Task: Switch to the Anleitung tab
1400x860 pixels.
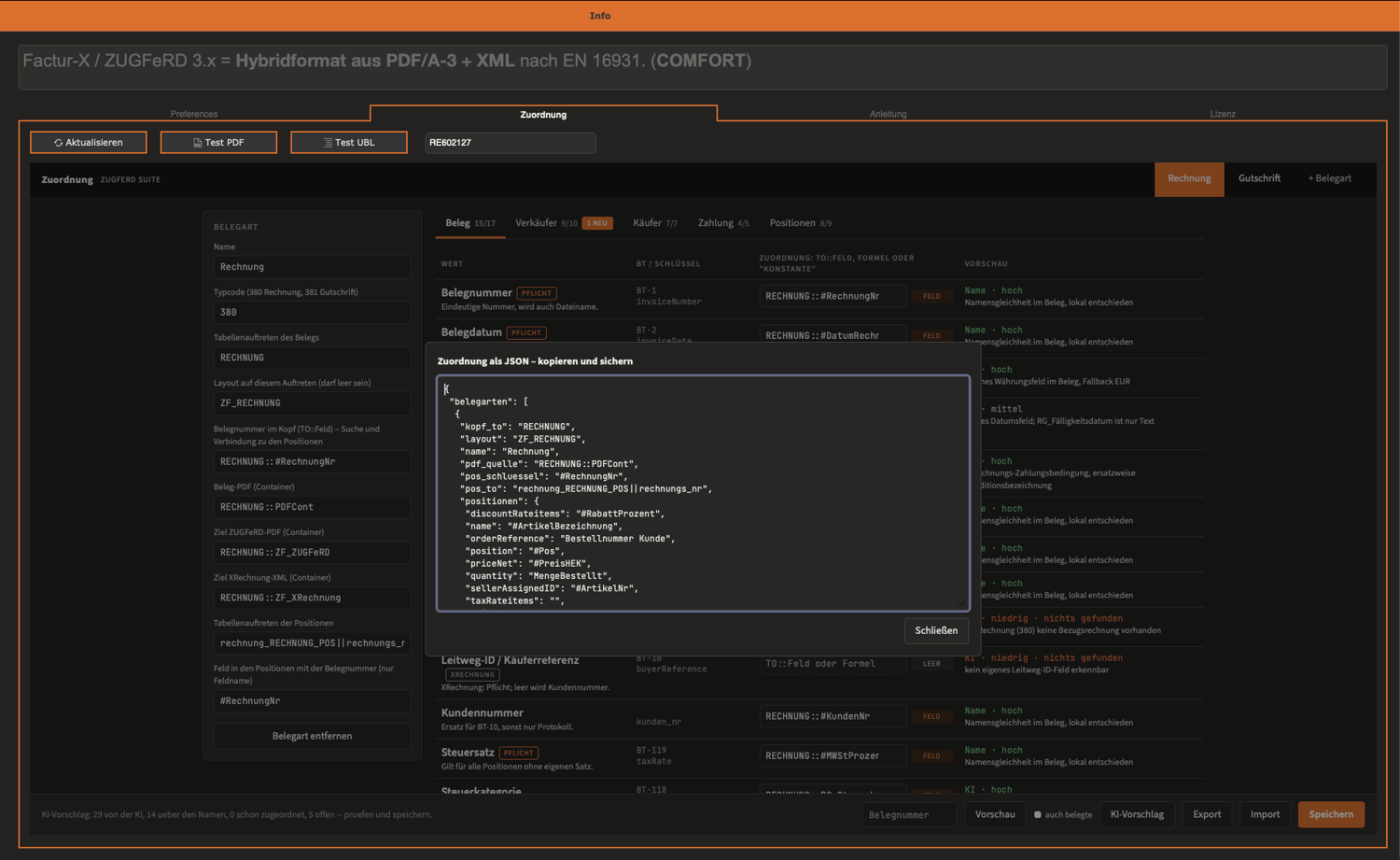Action: [x=888, y=114]
